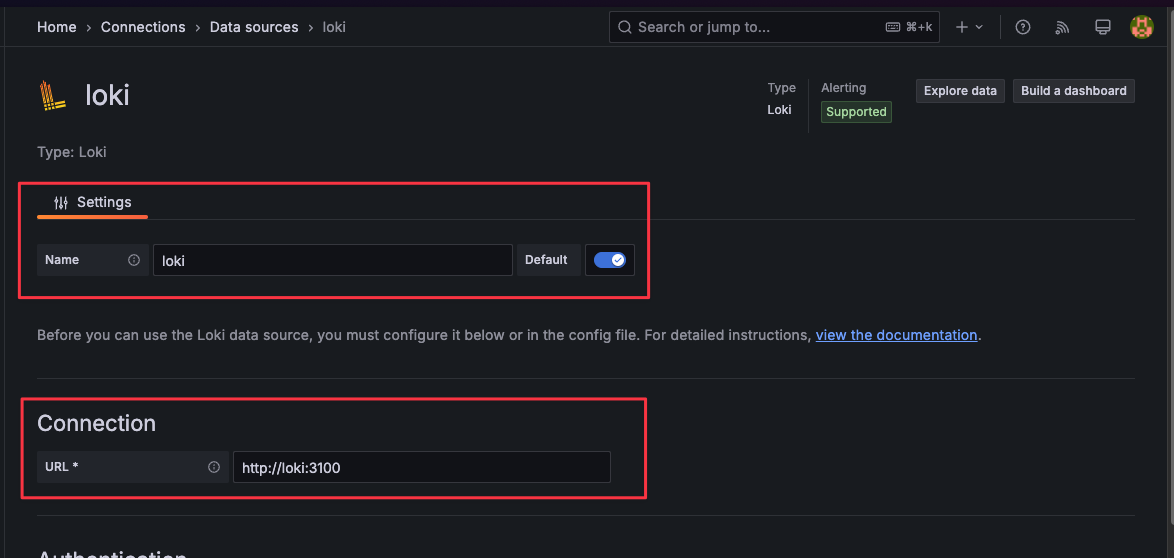1174x558 pixels.
Task: Click the monitor icon in top bar
Action: click(x=1102, y=27)
